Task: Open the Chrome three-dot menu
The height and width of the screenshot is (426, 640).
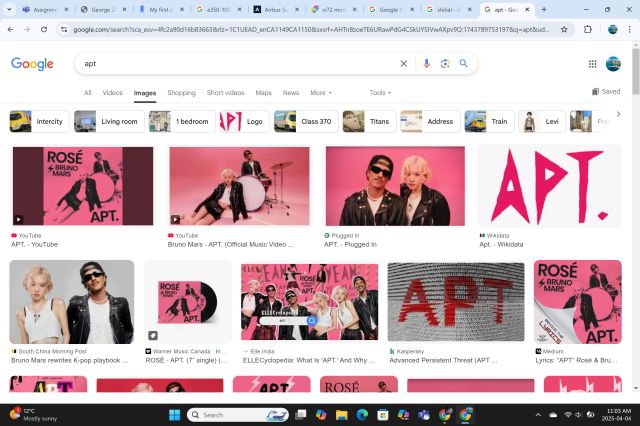Action: [629, 29]
